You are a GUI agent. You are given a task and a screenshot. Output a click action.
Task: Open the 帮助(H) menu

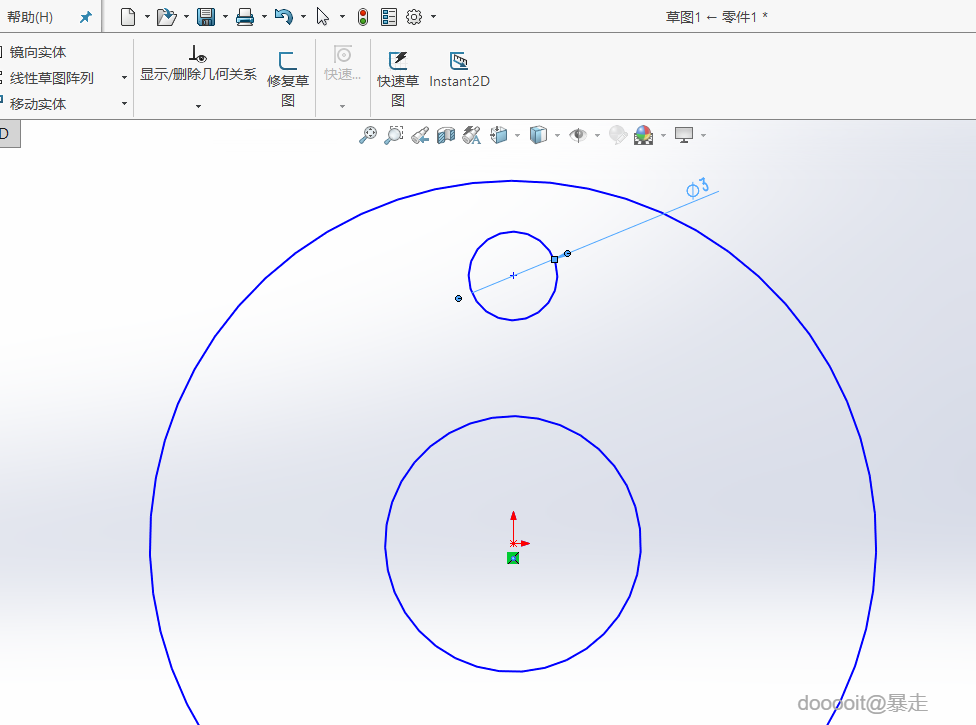tap(30, 17)
